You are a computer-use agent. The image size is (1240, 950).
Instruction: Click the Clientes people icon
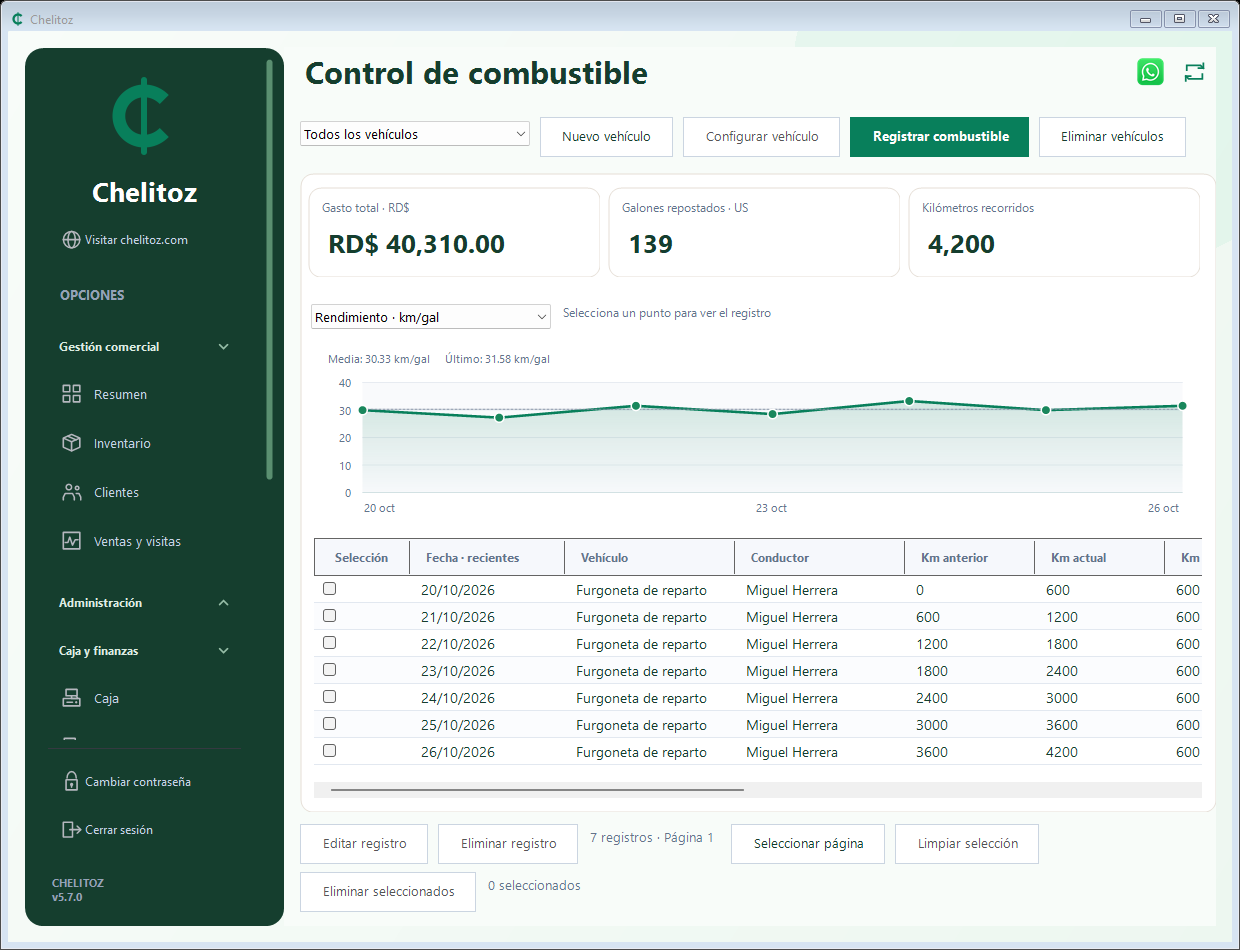[71, 492]
